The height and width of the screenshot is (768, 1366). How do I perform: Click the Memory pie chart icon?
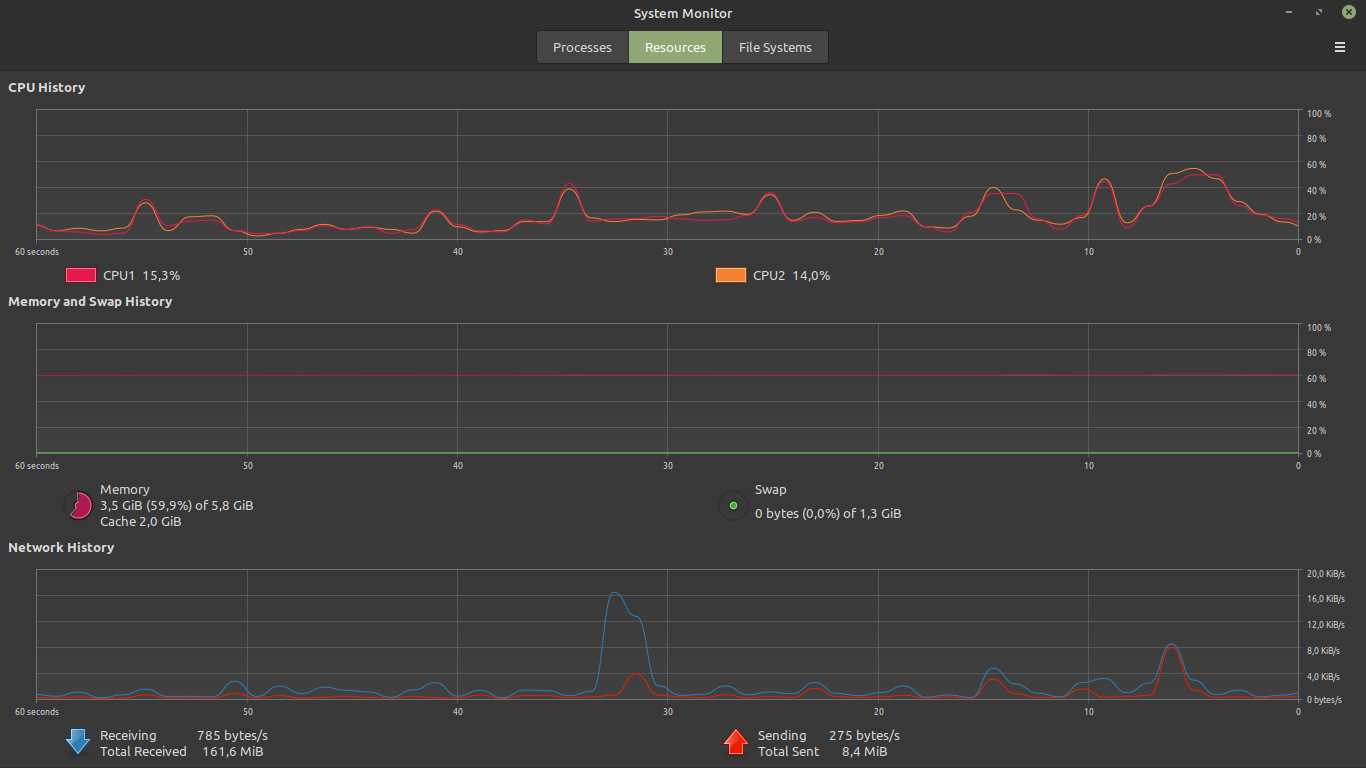(78, 506)
